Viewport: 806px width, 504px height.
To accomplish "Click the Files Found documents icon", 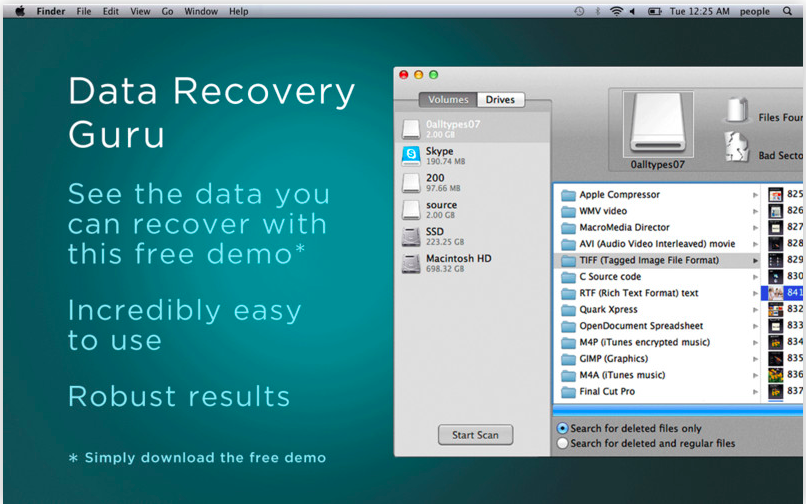I will tap(736, 110).
